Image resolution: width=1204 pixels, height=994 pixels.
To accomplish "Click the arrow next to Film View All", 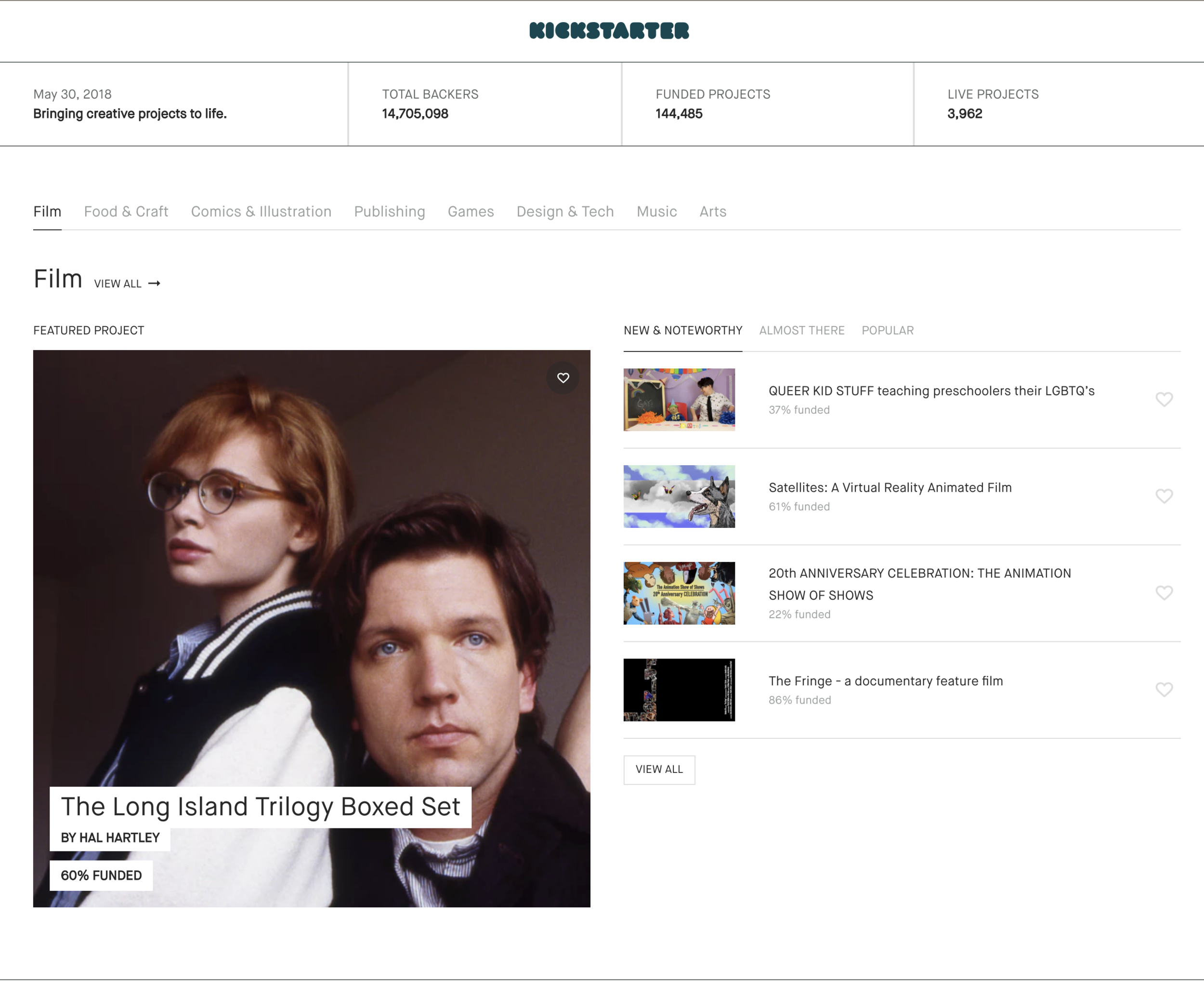I will 154,284.
